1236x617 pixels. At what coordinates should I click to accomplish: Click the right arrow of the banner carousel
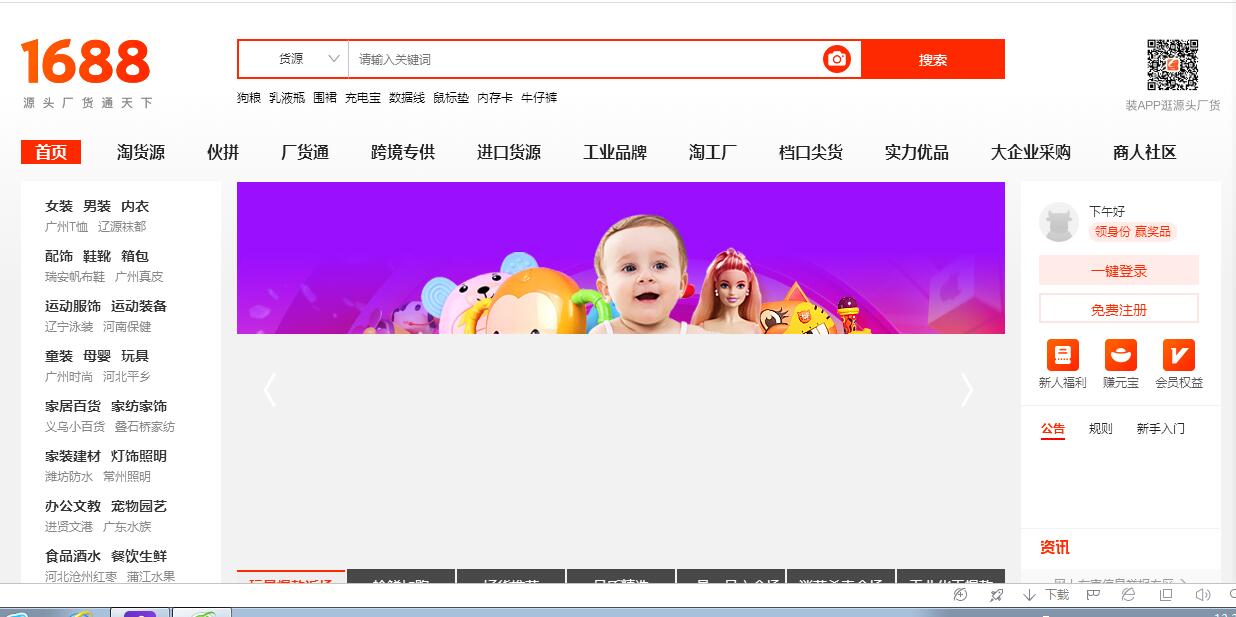966,390
